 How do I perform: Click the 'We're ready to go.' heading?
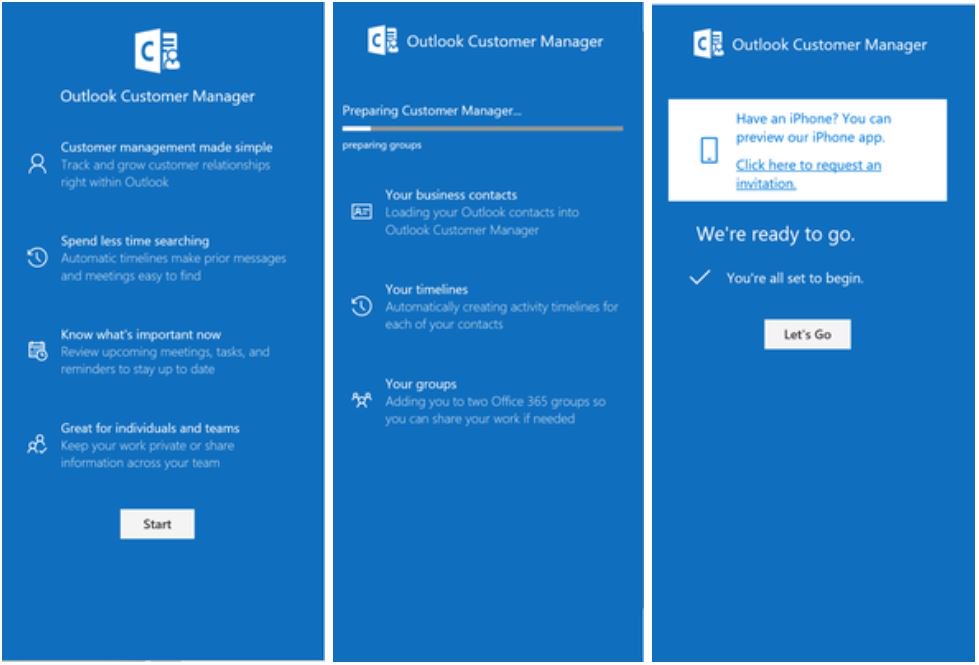(775, 234)
